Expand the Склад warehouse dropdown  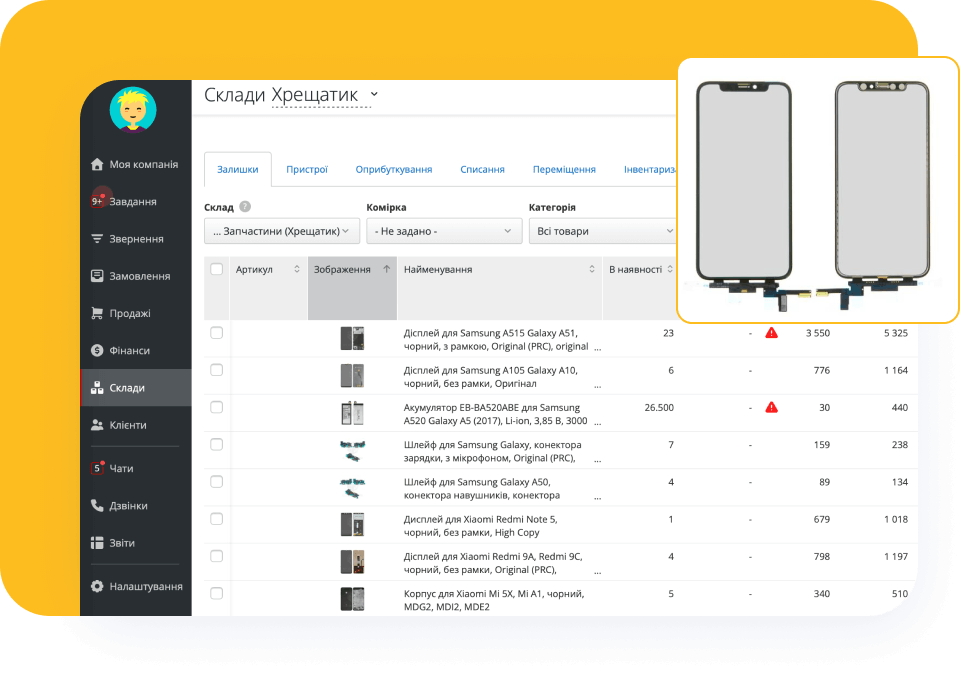coord(281,231)
